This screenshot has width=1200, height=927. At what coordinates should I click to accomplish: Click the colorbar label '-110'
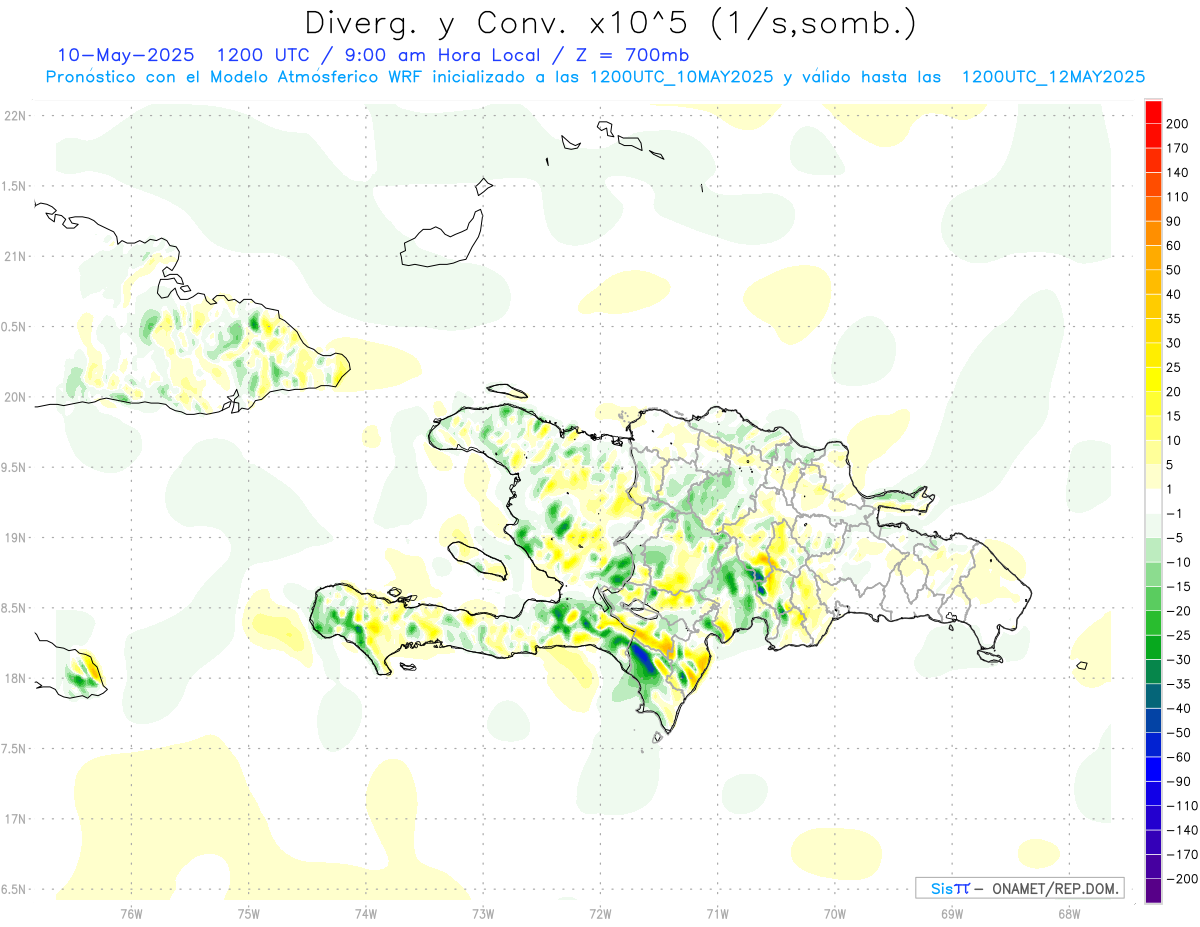tap(1184, 805)
